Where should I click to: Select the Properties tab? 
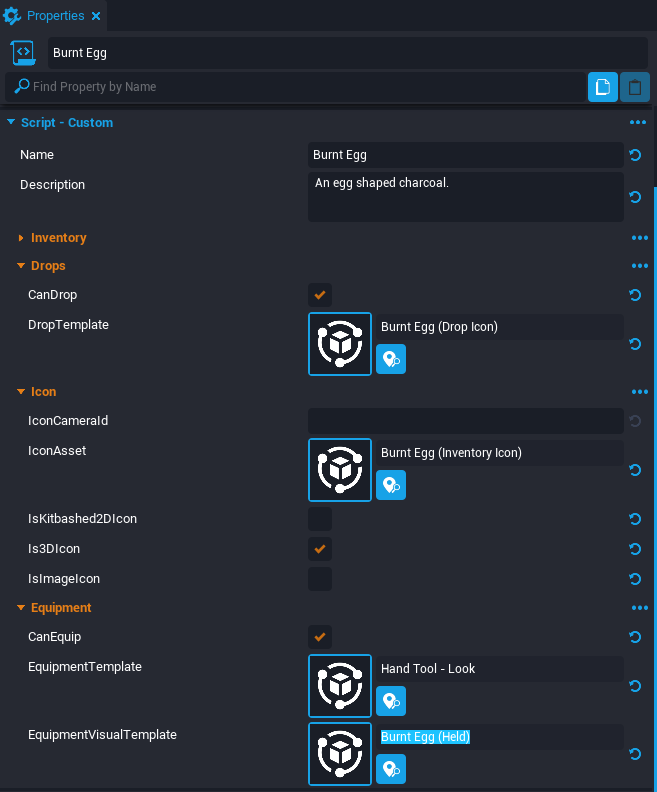click(55, 16)
